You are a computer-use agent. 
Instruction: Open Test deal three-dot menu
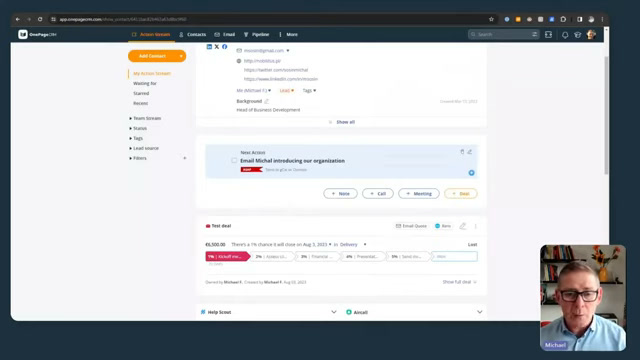476,226
